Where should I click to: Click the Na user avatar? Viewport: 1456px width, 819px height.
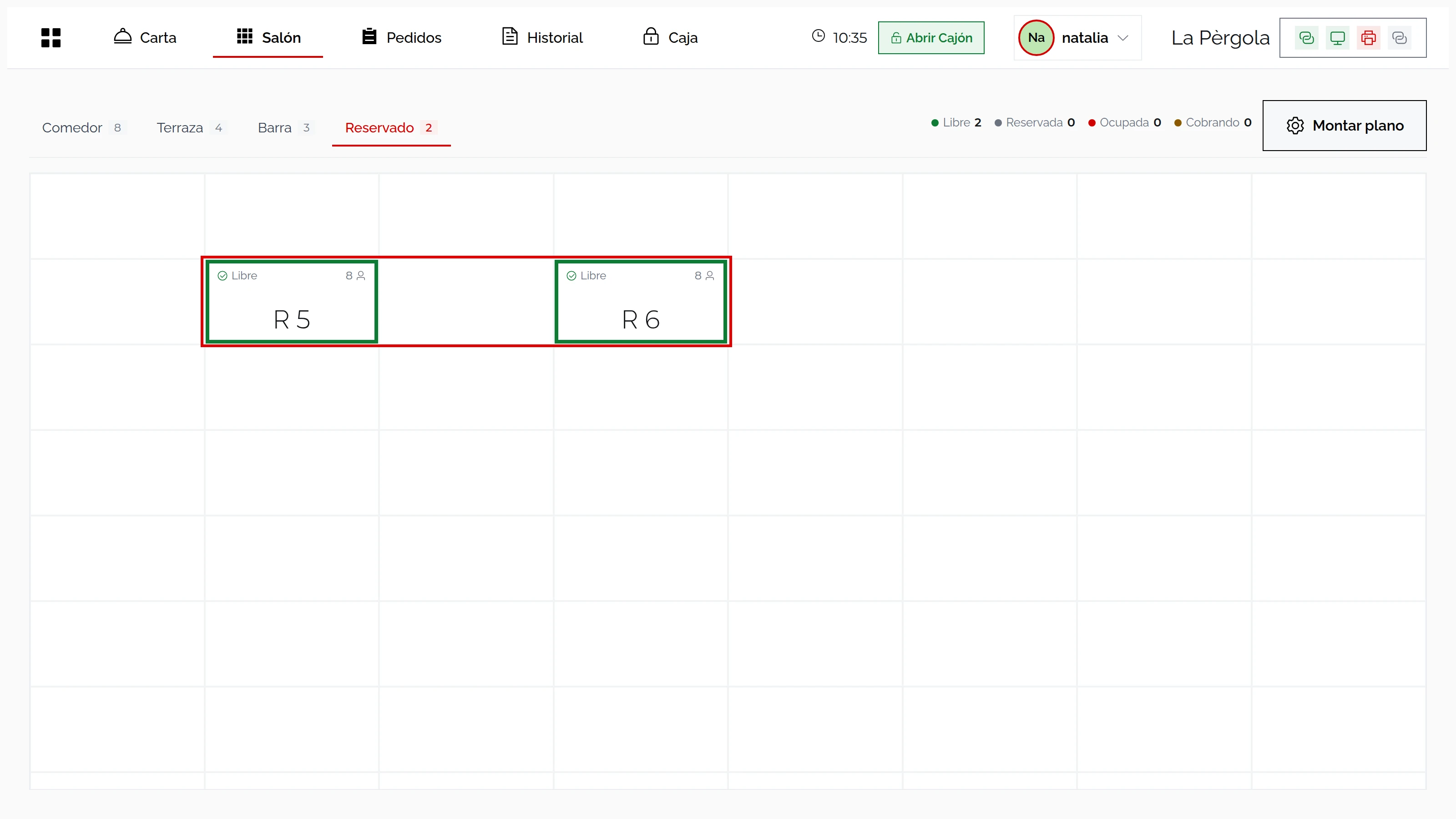1036,38
